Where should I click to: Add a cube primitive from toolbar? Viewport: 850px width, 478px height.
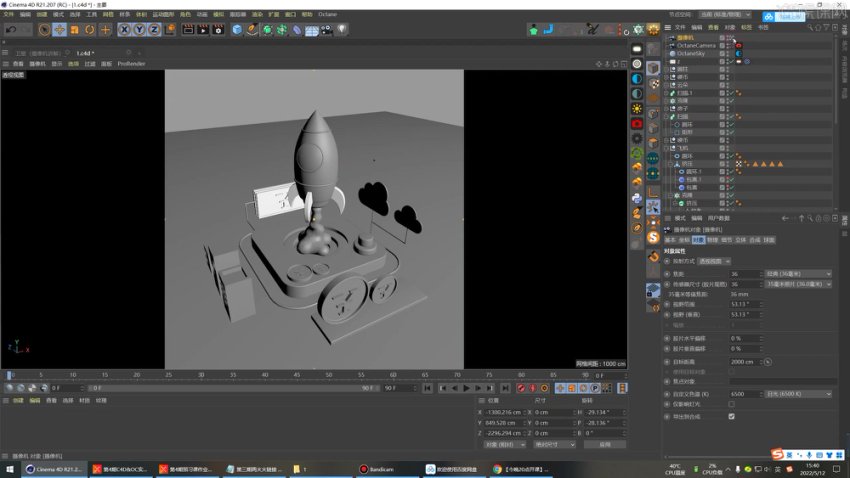(x=237, y=30)
